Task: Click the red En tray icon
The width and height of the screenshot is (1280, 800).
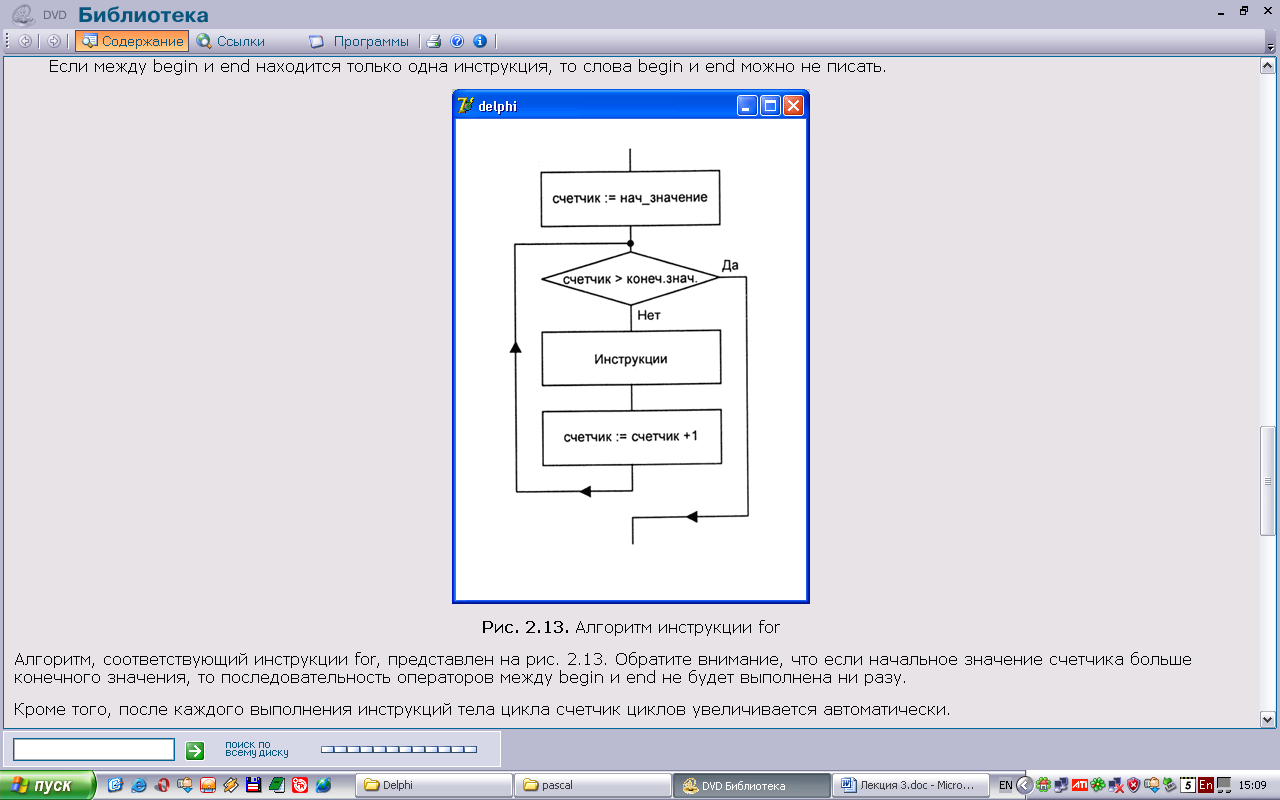Action: (1206, 785)
